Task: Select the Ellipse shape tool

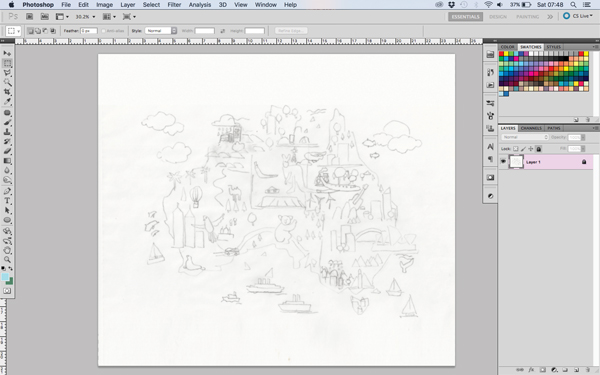Action: pos(7,220)
